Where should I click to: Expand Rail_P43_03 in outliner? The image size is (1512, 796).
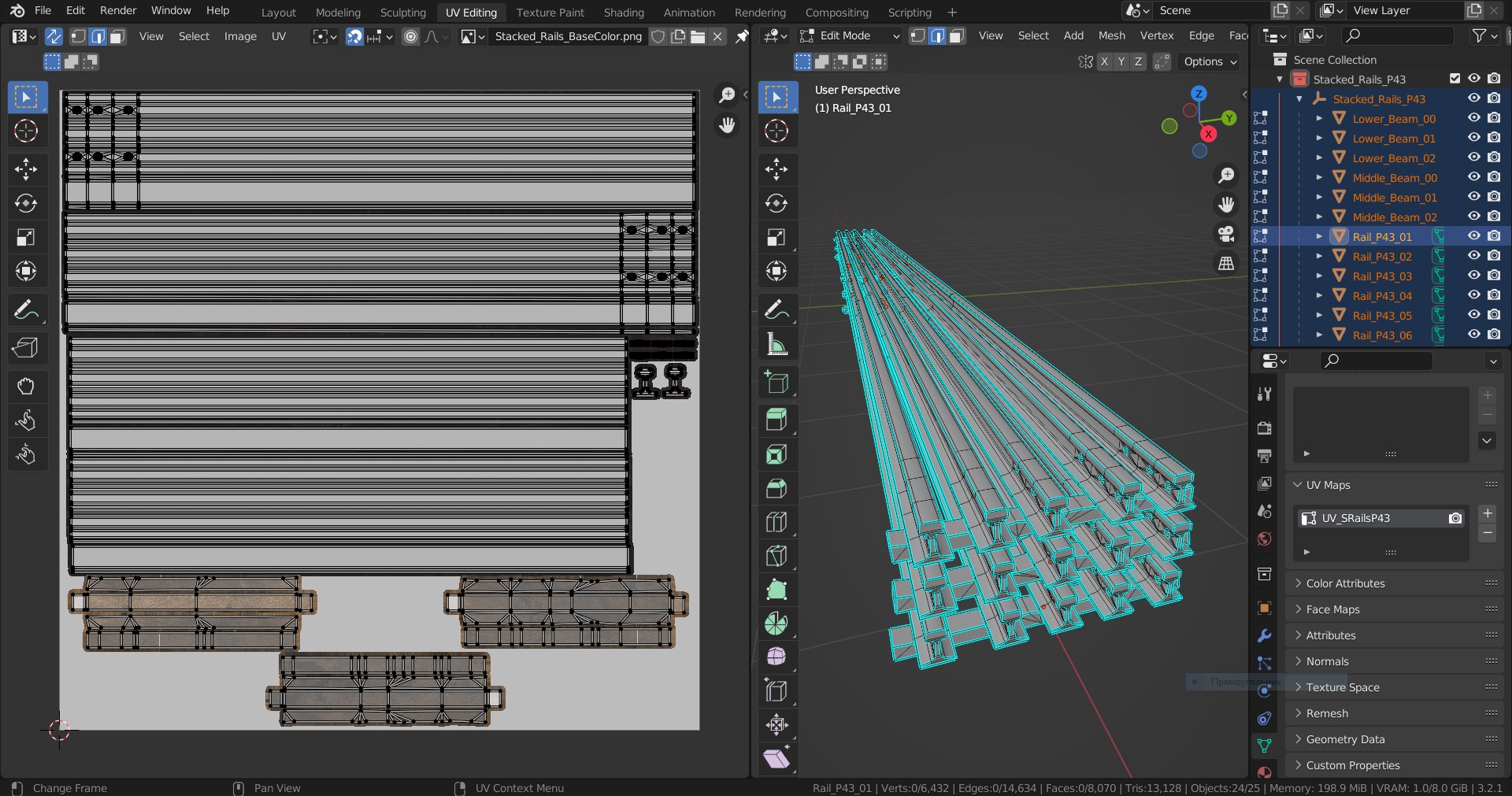(x=1319, y=276)
